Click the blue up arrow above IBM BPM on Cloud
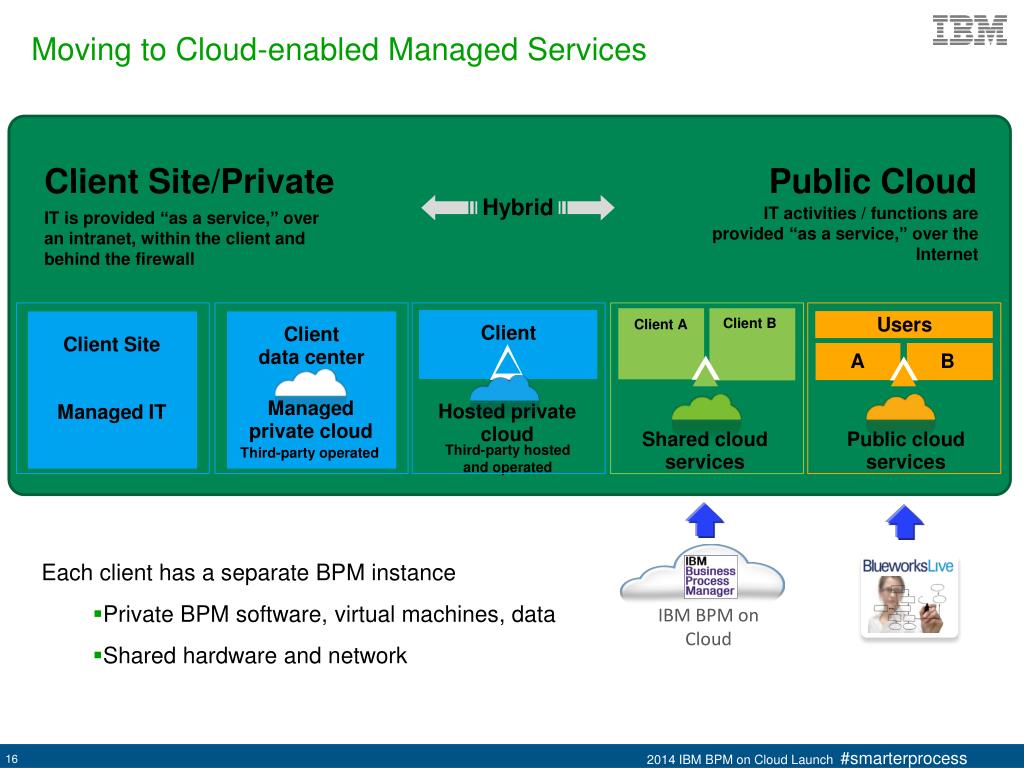1024x768 pixels. pyautogui.click(x=705, y=520)
